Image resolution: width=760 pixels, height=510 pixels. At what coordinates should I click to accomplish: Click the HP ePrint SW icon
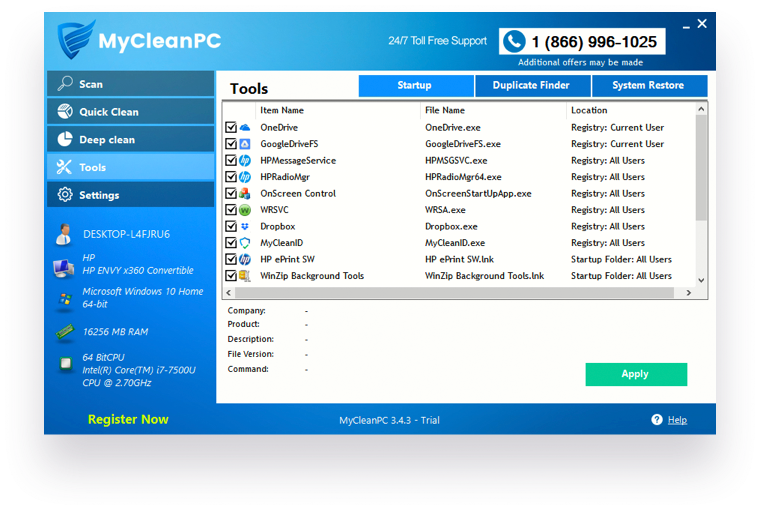pos(245,259)
